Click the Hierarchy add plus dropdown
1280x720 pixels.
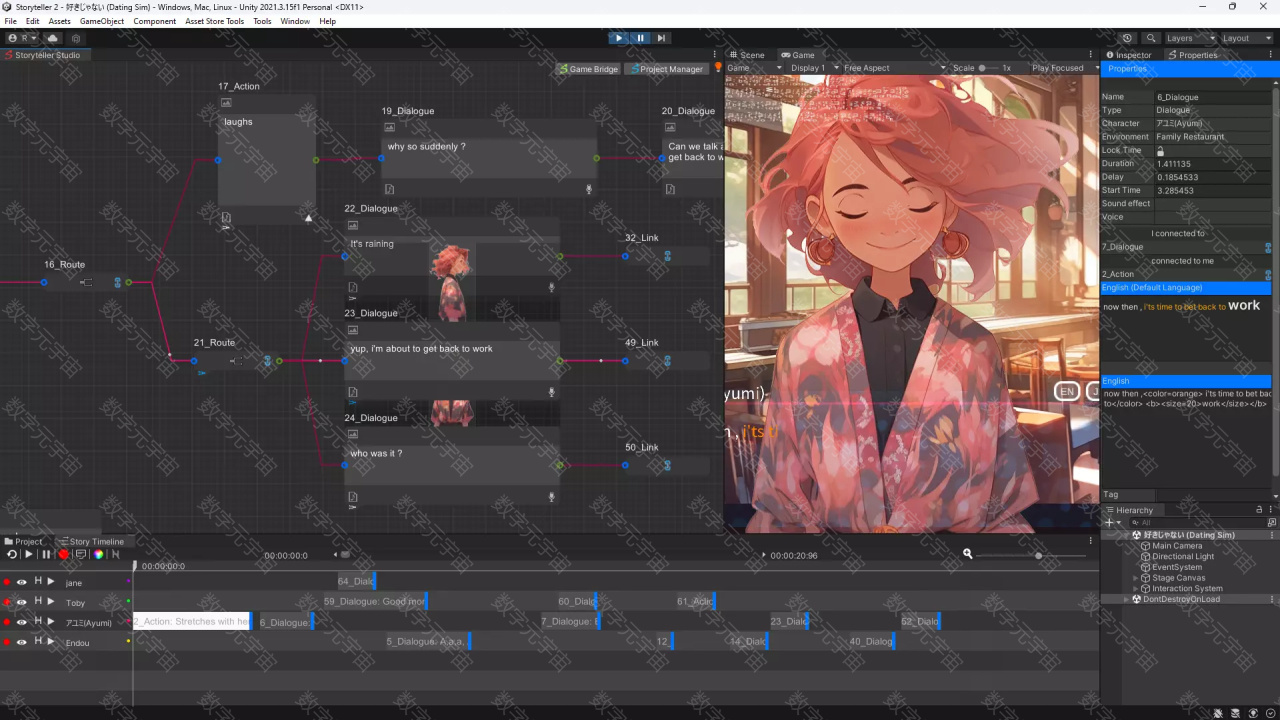tap(1111, 522)
